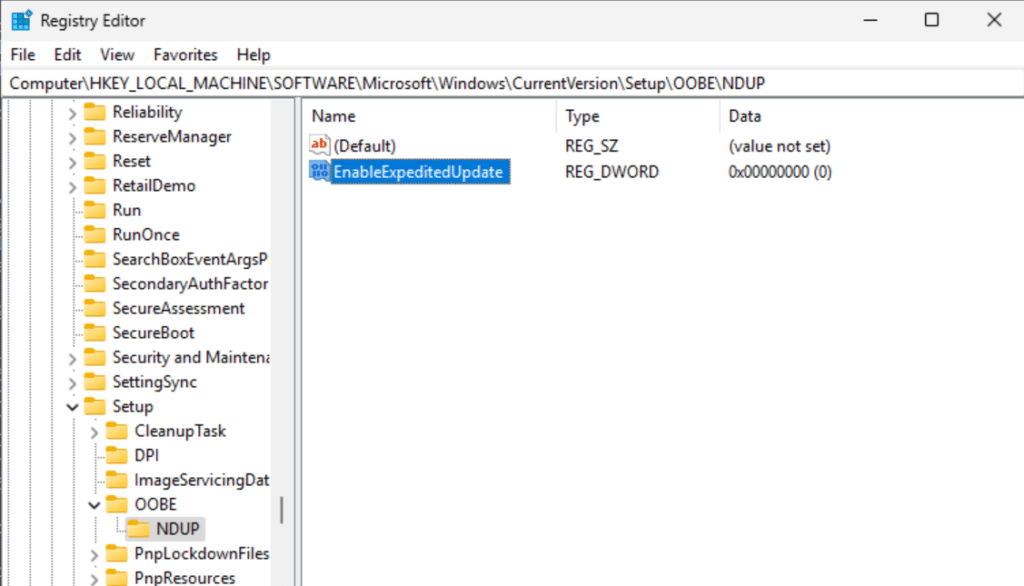Click the REG_SZ type cell
Viewport: 1024px width, 586px height.
592,146
